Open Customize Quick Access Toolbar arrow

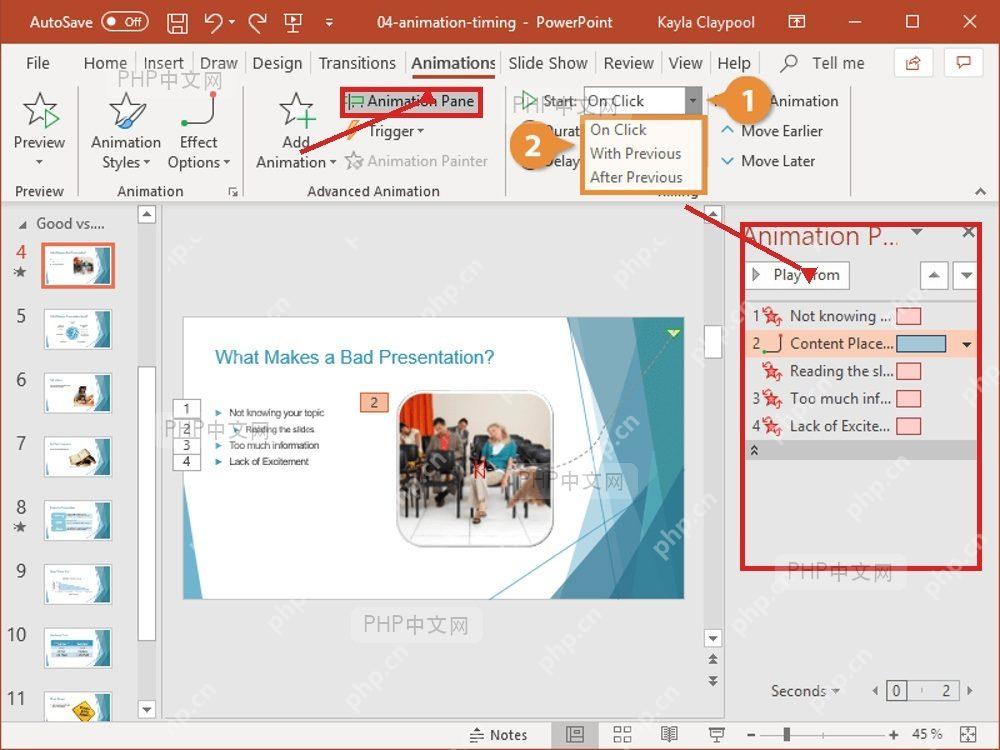click(x=329, y=23)
